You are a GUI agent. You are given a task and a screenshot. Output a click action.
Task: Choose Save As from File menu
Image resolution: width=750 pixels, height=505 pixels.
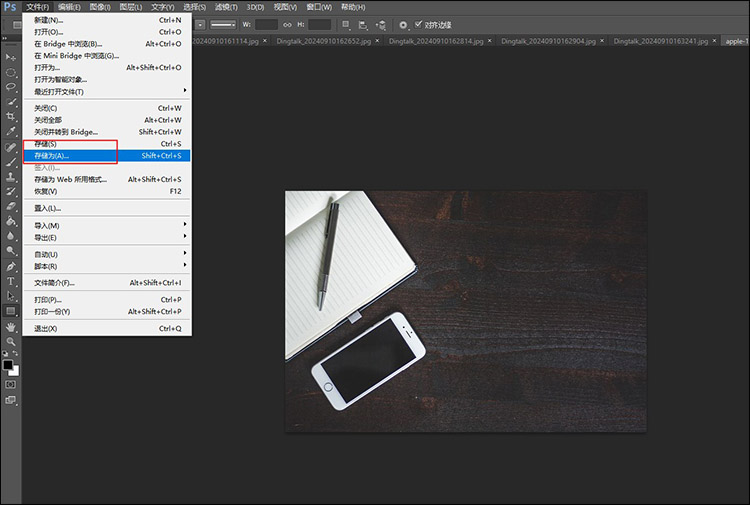(x=107, y=155)
